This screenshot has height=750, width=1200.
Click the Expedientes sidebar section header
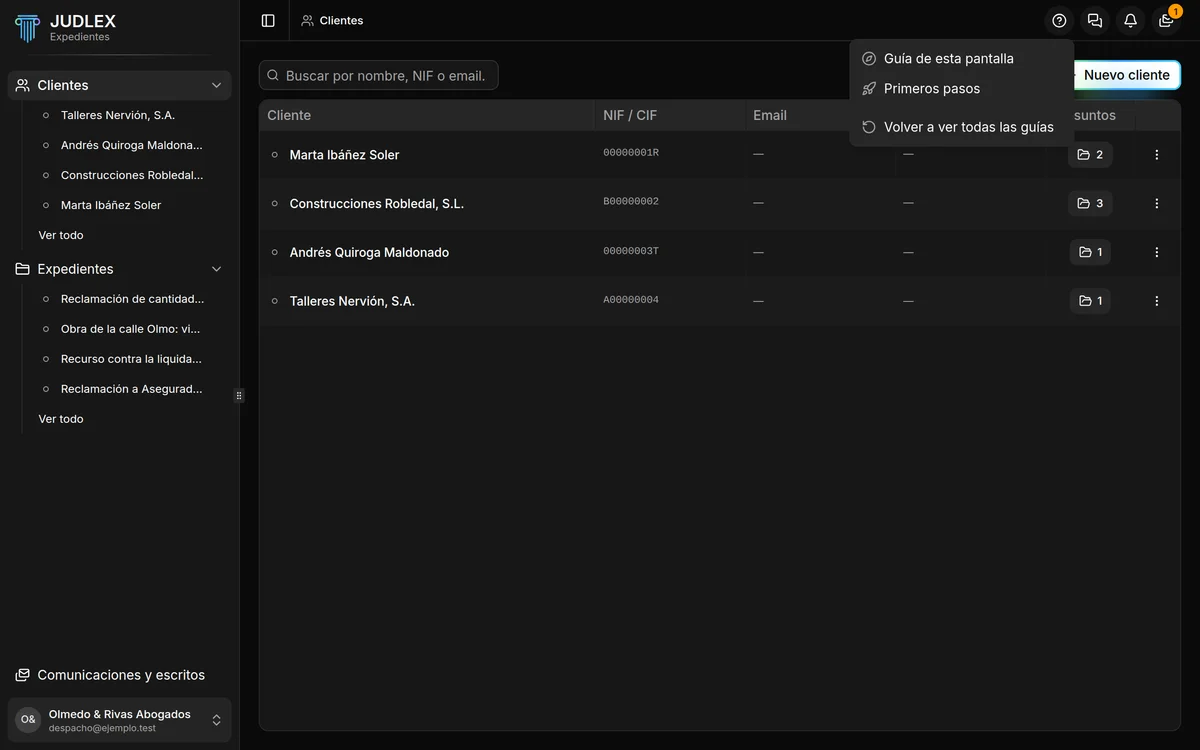pos(120,269)
